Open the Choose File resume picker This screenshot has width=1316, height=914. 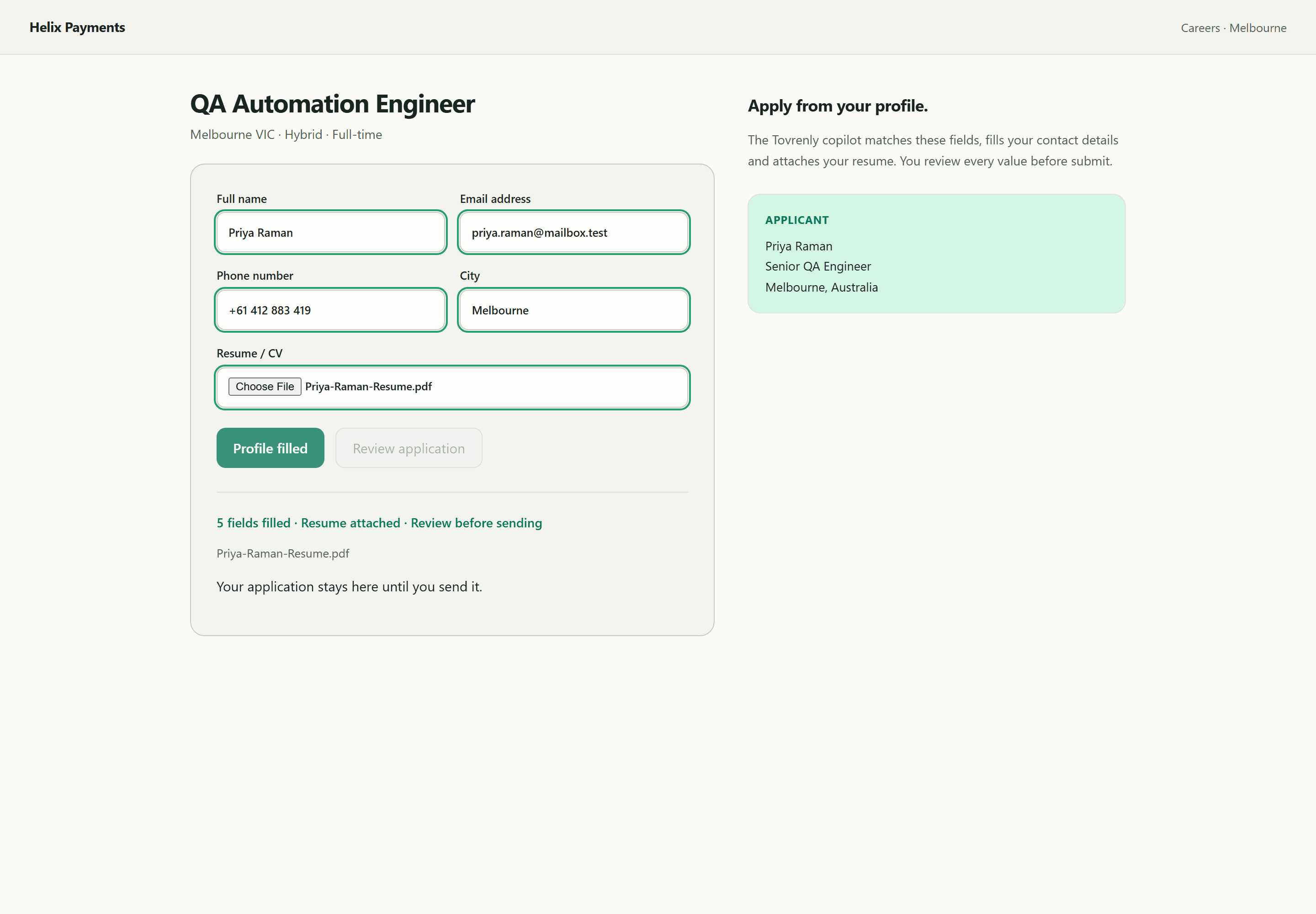click(x=265, y=387)
